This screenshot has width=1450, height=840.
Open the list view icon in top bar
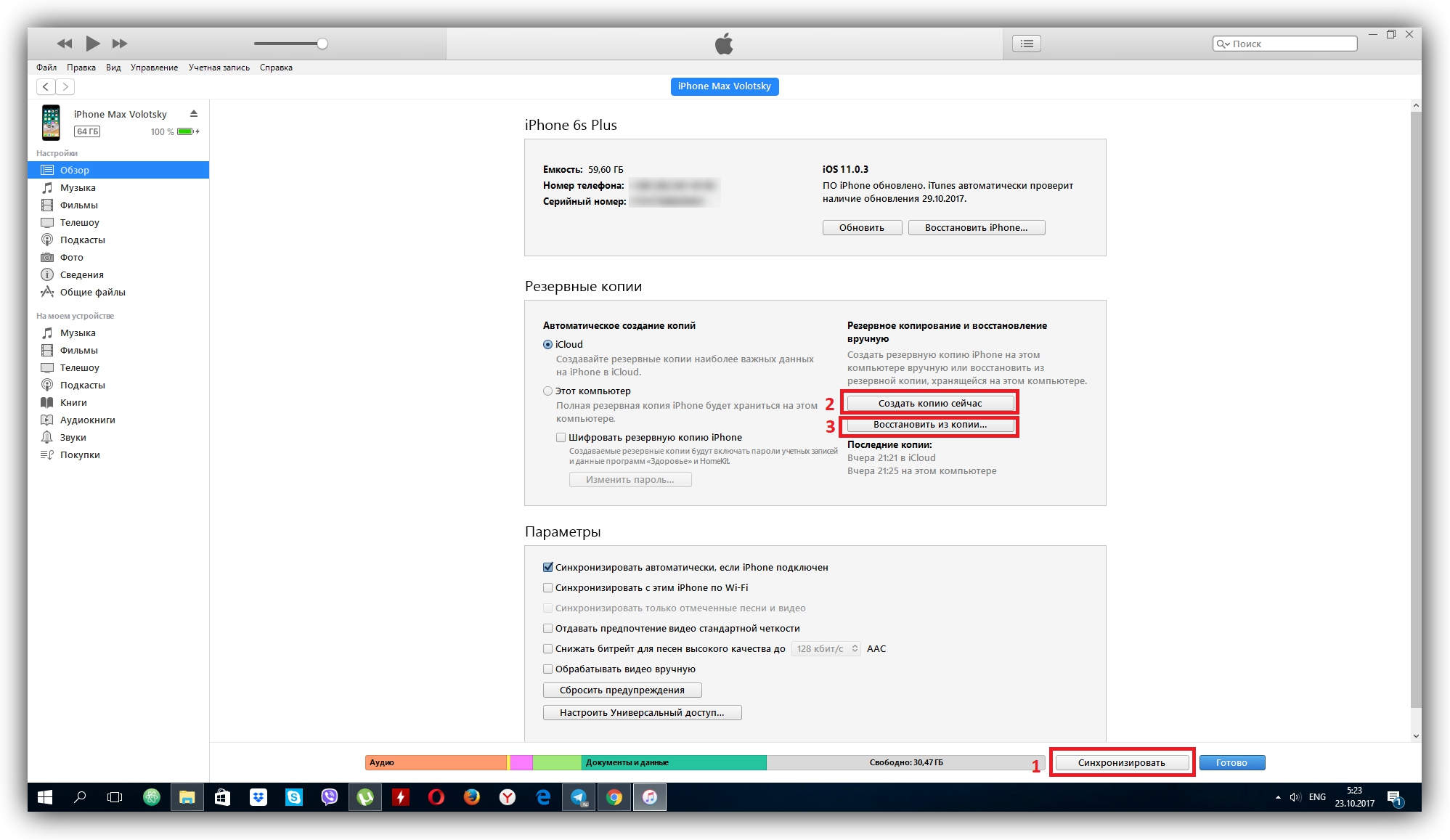pyautogui.click(x=1026, y=44)
